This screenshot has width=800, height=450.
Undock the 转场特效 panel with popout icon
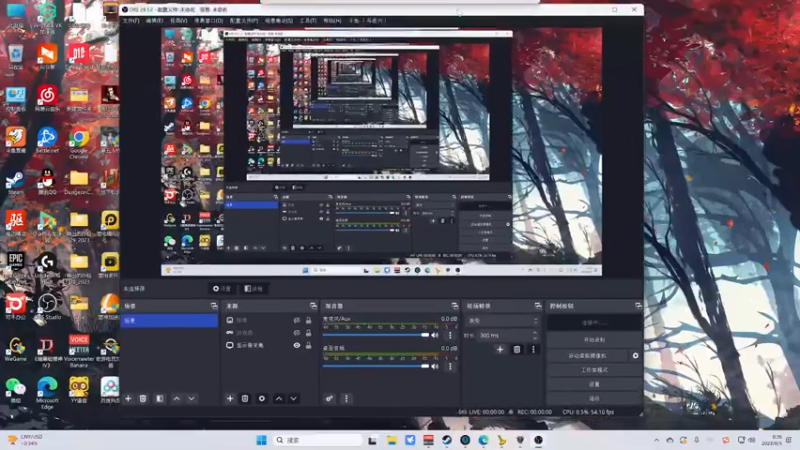pos(538,306)
